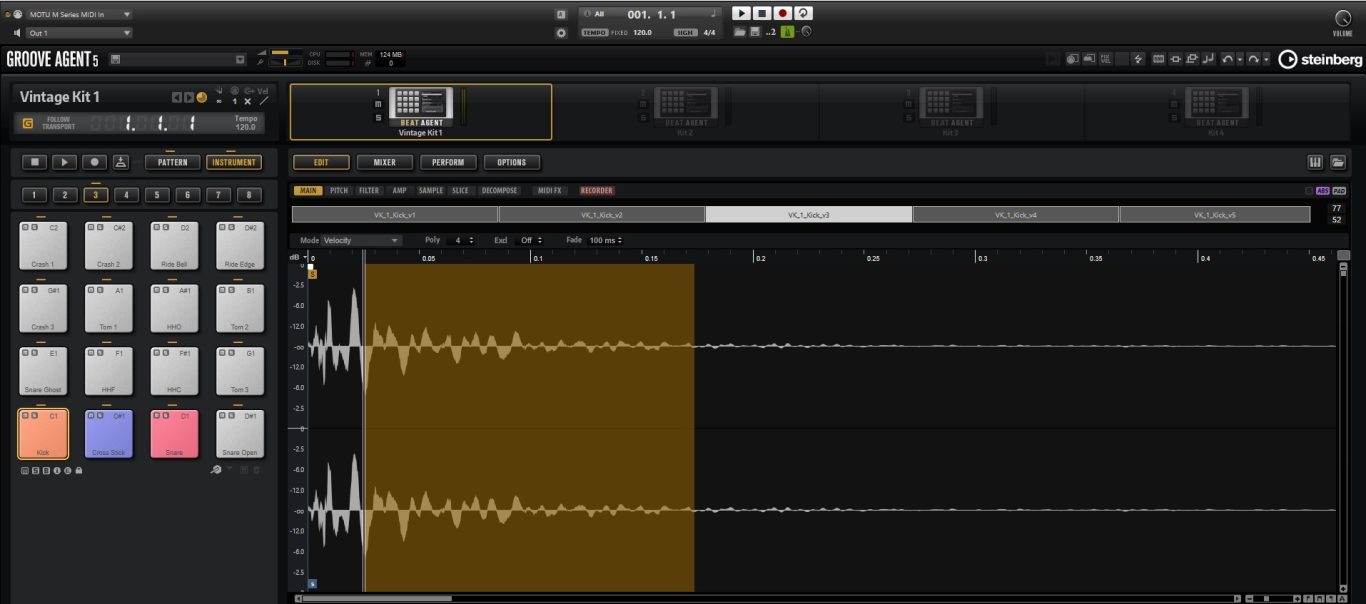1366x604 pixels.
Task: Trigger the Kick pad
Action: (x=43, y=433)
